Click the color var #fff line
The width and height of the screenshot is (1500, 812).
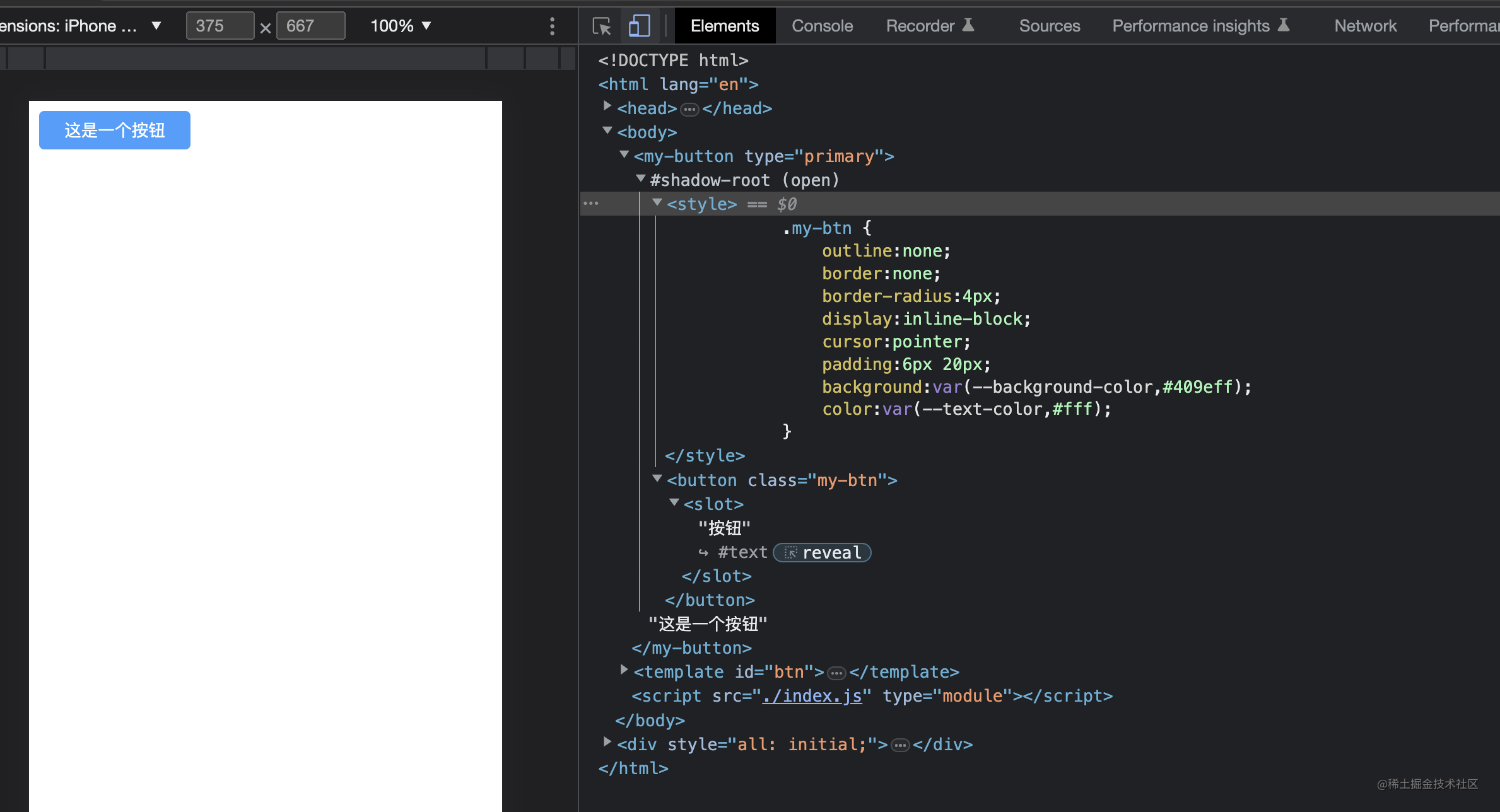966,410
